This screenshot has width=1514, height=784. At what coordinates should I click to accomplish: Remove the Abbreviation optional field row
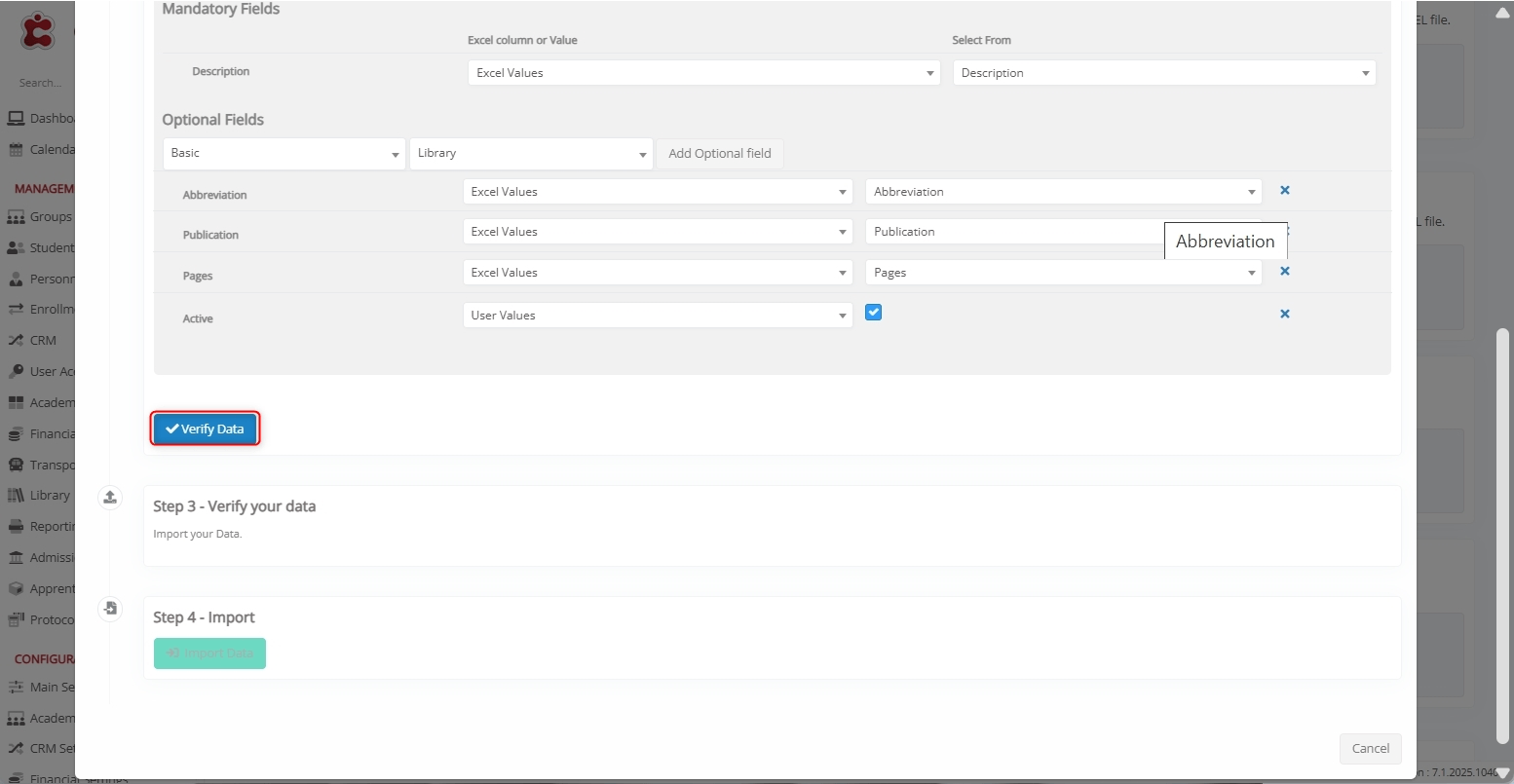[x=1284, y=191]
